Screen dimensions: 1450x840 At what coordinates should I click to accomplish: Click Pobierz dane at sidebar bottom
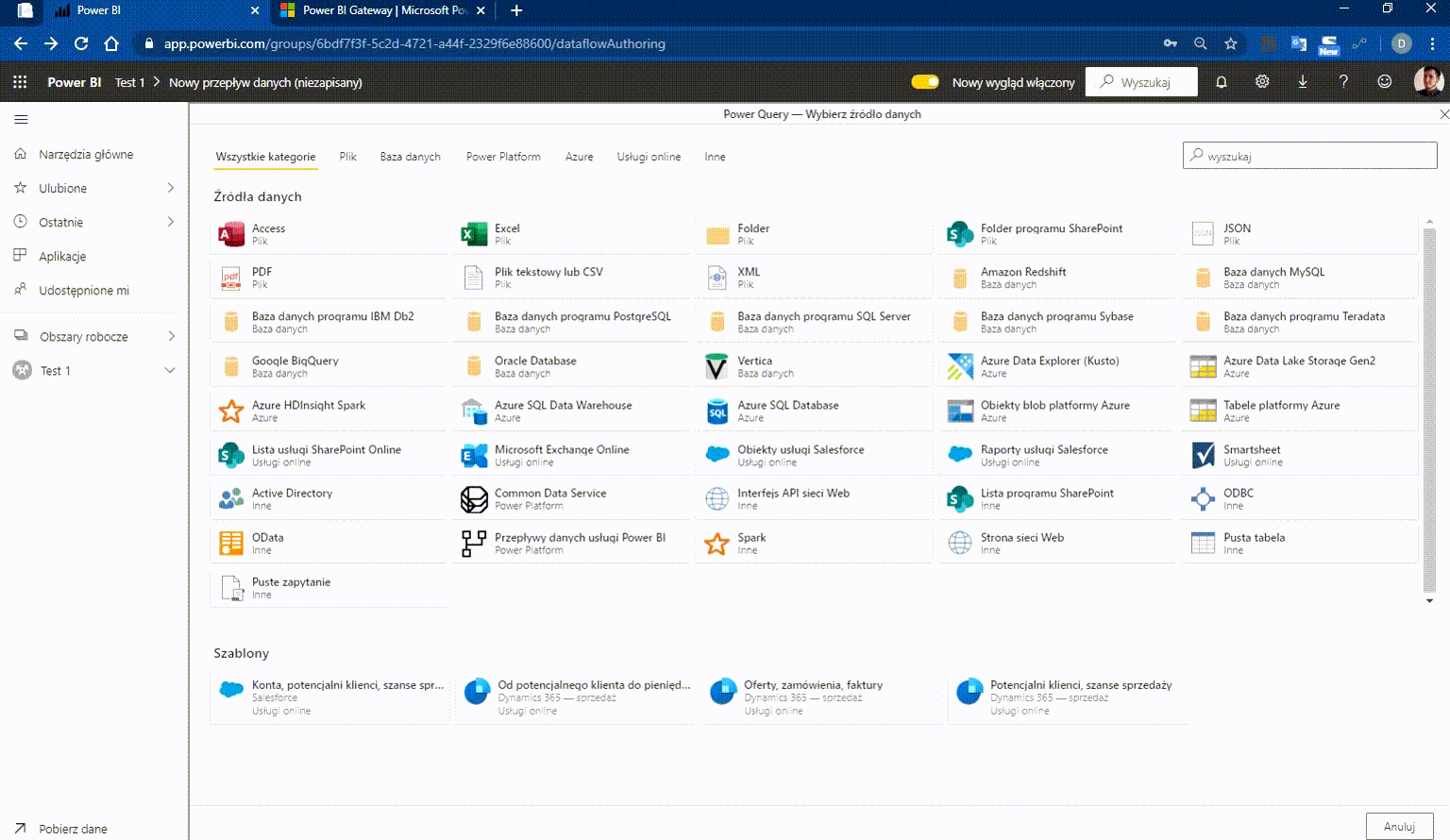[x=73, y=829]
